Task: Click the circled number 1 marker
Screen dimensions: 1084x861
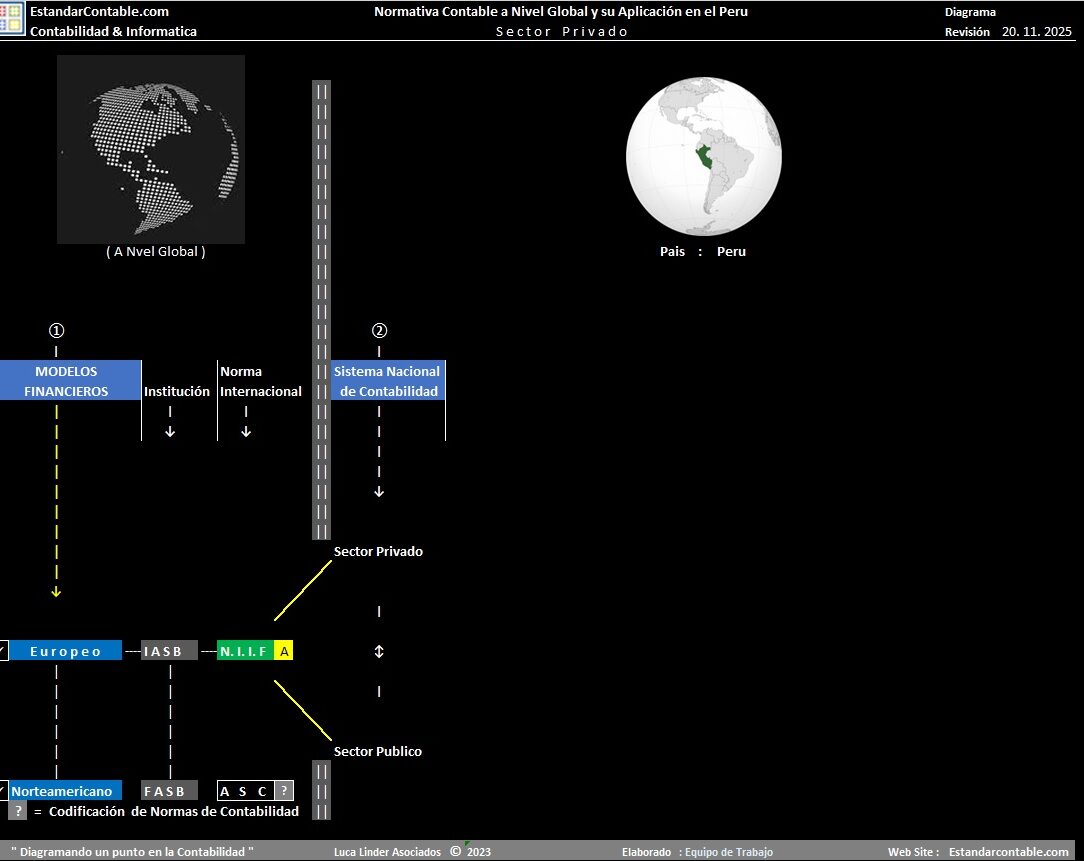Action: [56, 331]
